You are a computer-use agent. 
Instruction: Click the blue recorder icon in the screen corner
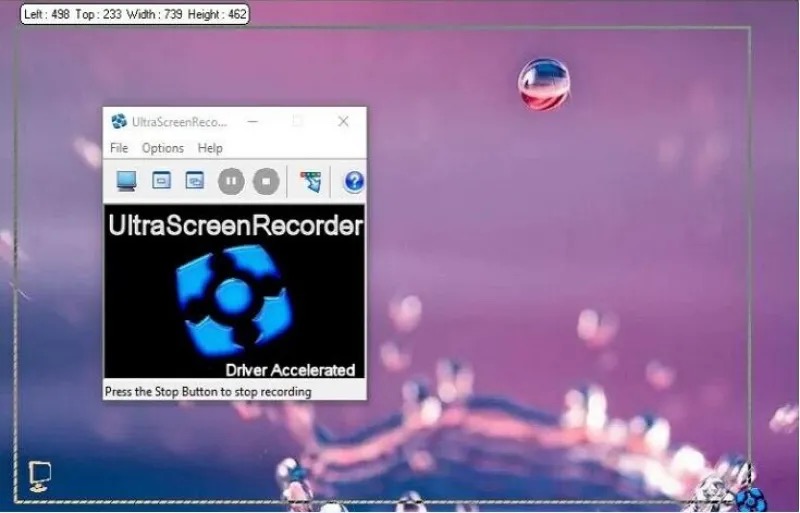point(751,499)
